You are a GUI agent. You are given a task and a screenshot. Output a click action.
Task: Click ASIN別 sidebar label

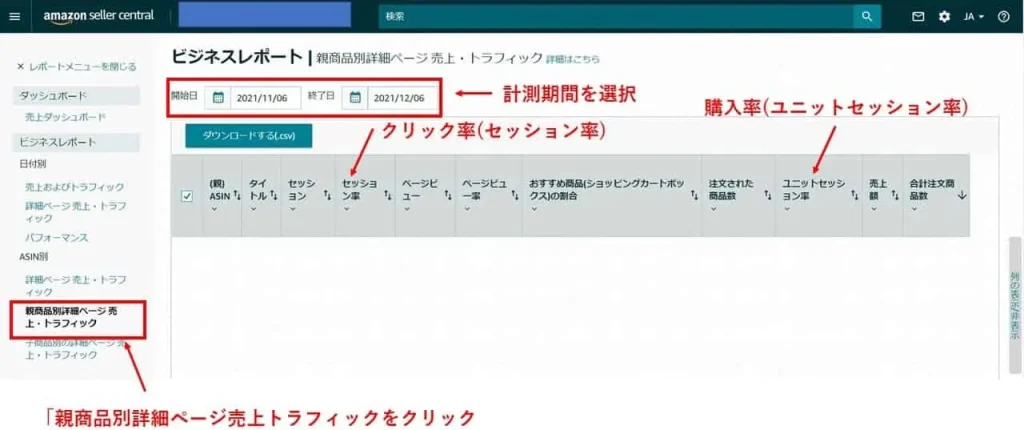coord(33,257)
